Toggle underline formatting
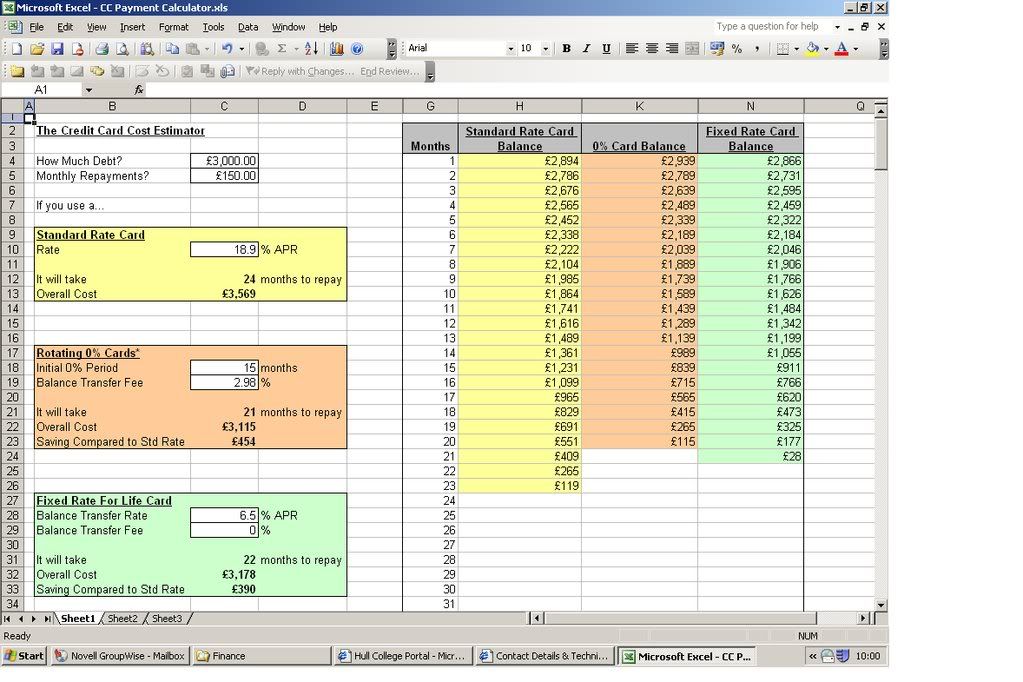Screen dimensions: 1023x682 pos(606,48)
